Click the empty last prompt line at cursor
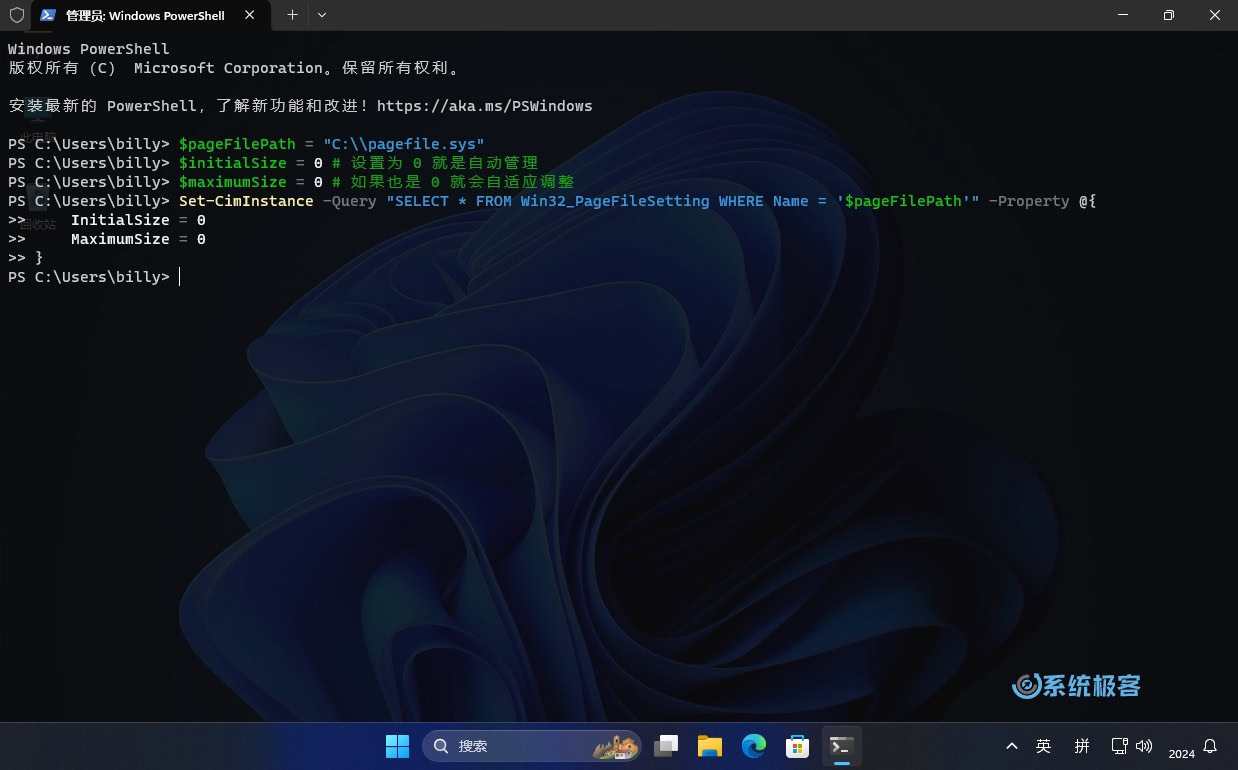Image resolution: width=1238 pixels, height=770 pixels. tap(94, 277)
